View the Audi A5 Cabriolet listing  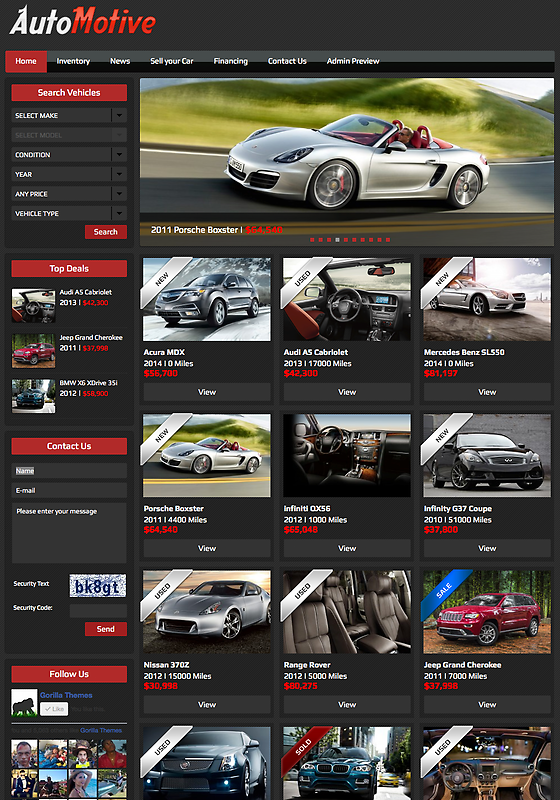347,392
